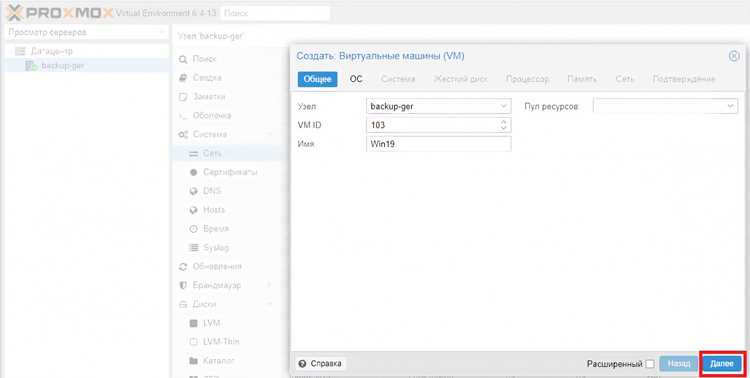Click the LVM-Thin icon
The image size is (750, 378).
pyautogui.click(x=193, y=342)
